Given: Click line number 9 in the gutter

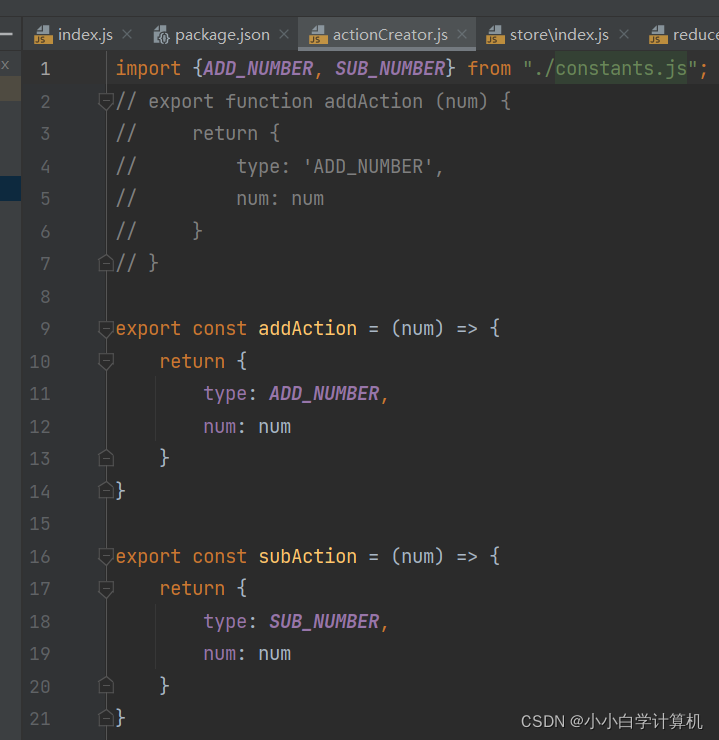Looking at the screenshot, I should point(45,328).
